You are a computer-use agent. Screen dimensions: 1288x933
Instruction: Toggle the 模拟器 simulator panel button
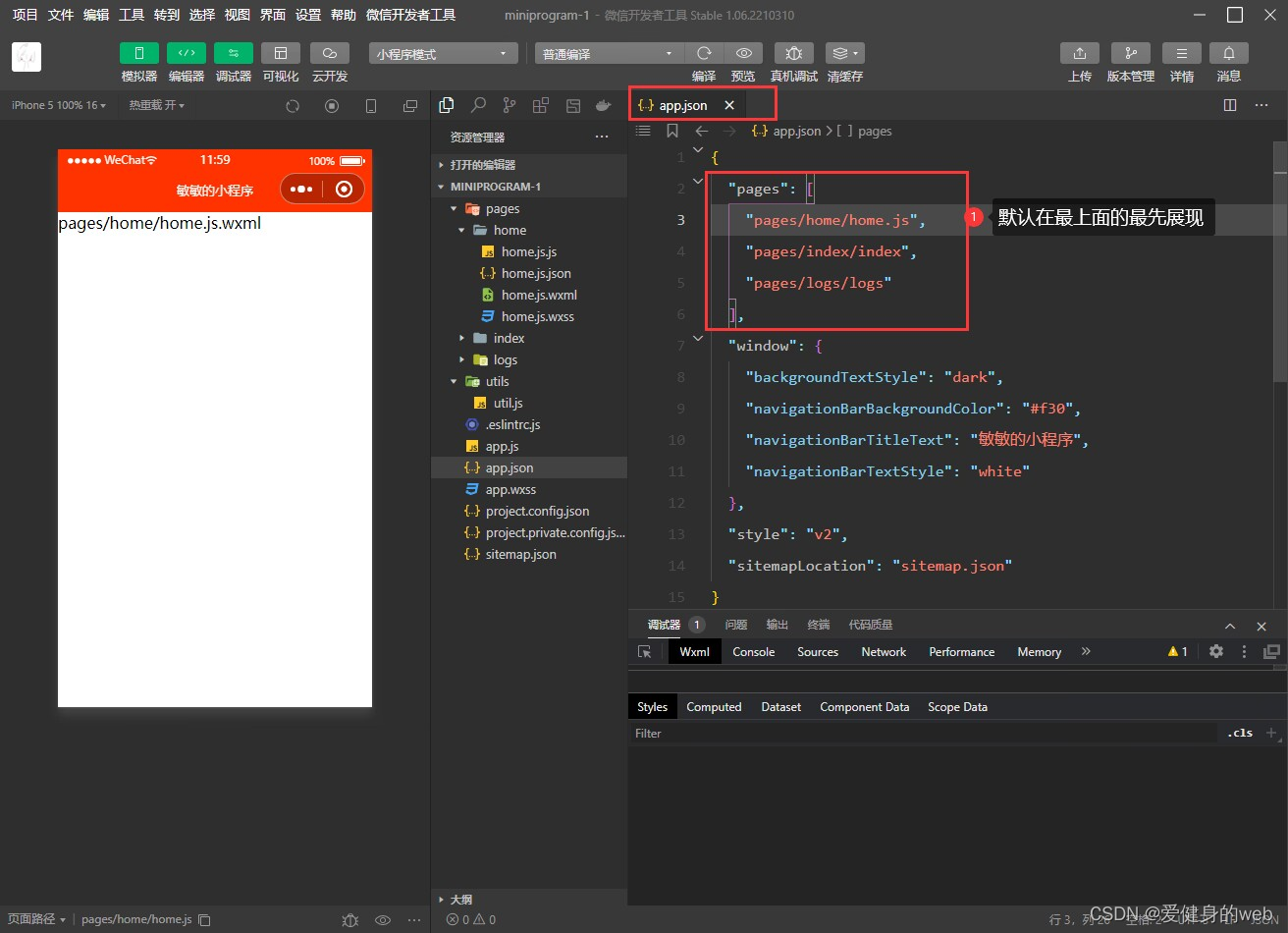139,53
